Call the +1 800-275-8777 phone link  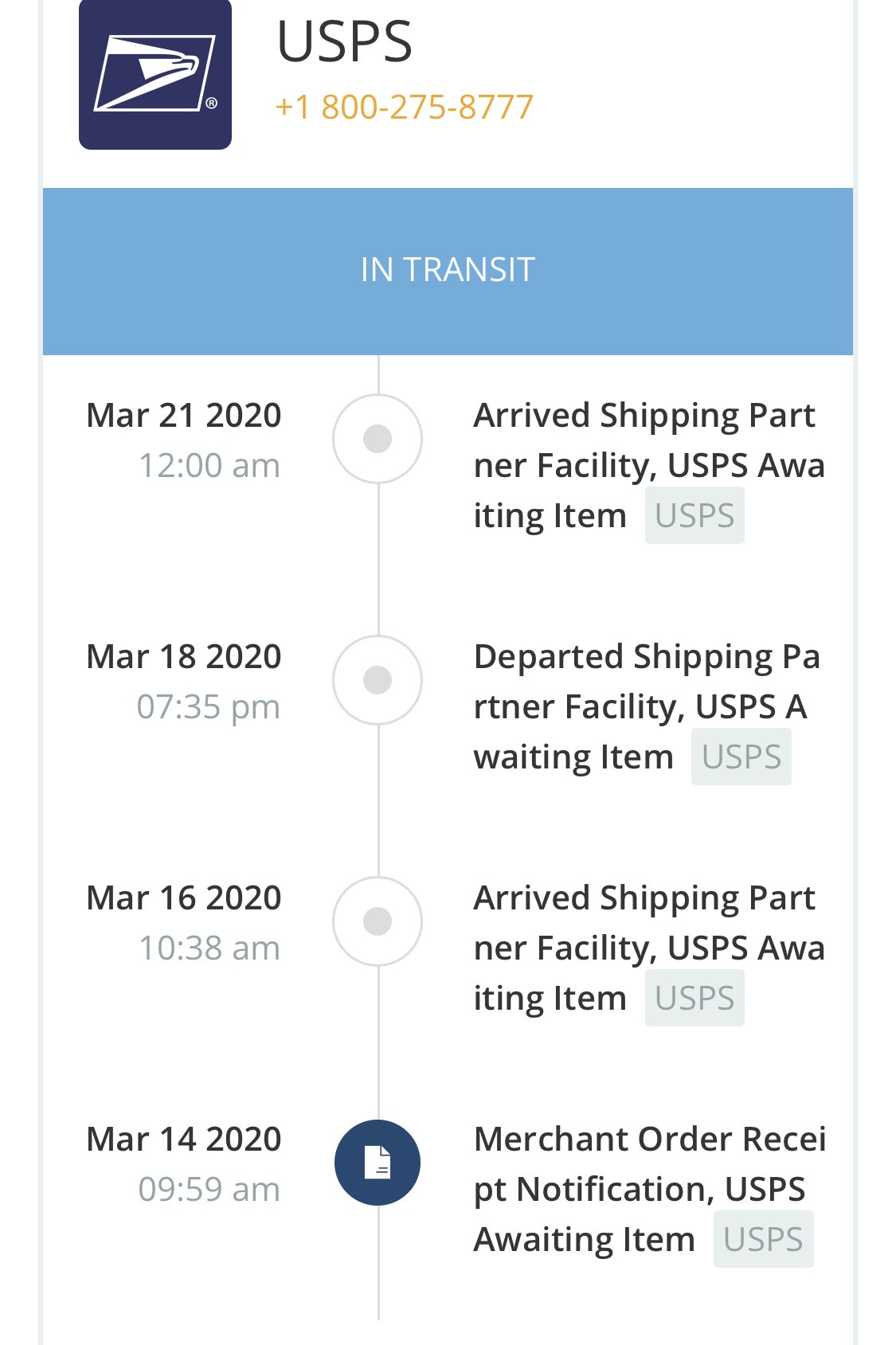point(404,107)
